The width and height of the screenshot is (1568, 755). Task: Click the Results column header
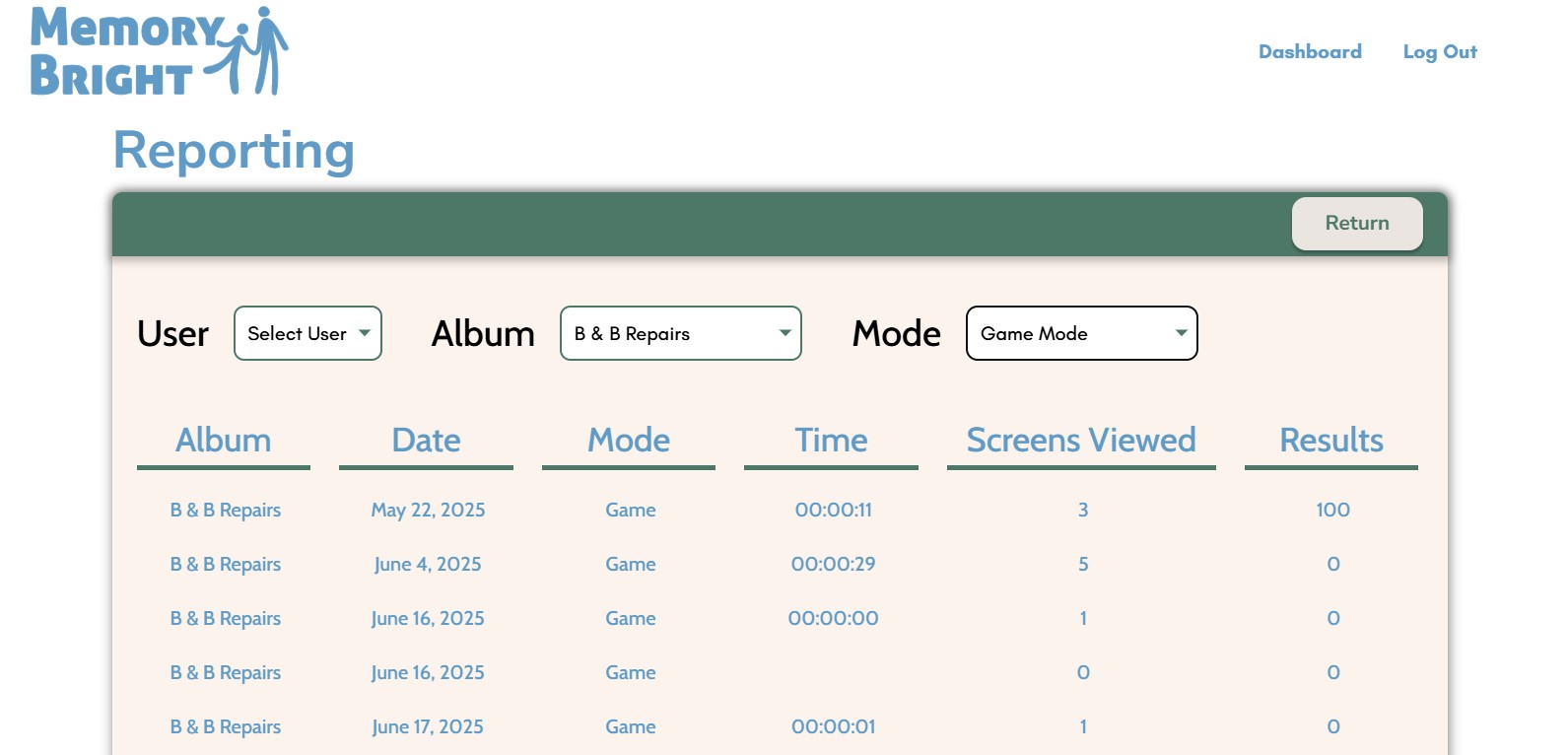[x=1330, y=441]
